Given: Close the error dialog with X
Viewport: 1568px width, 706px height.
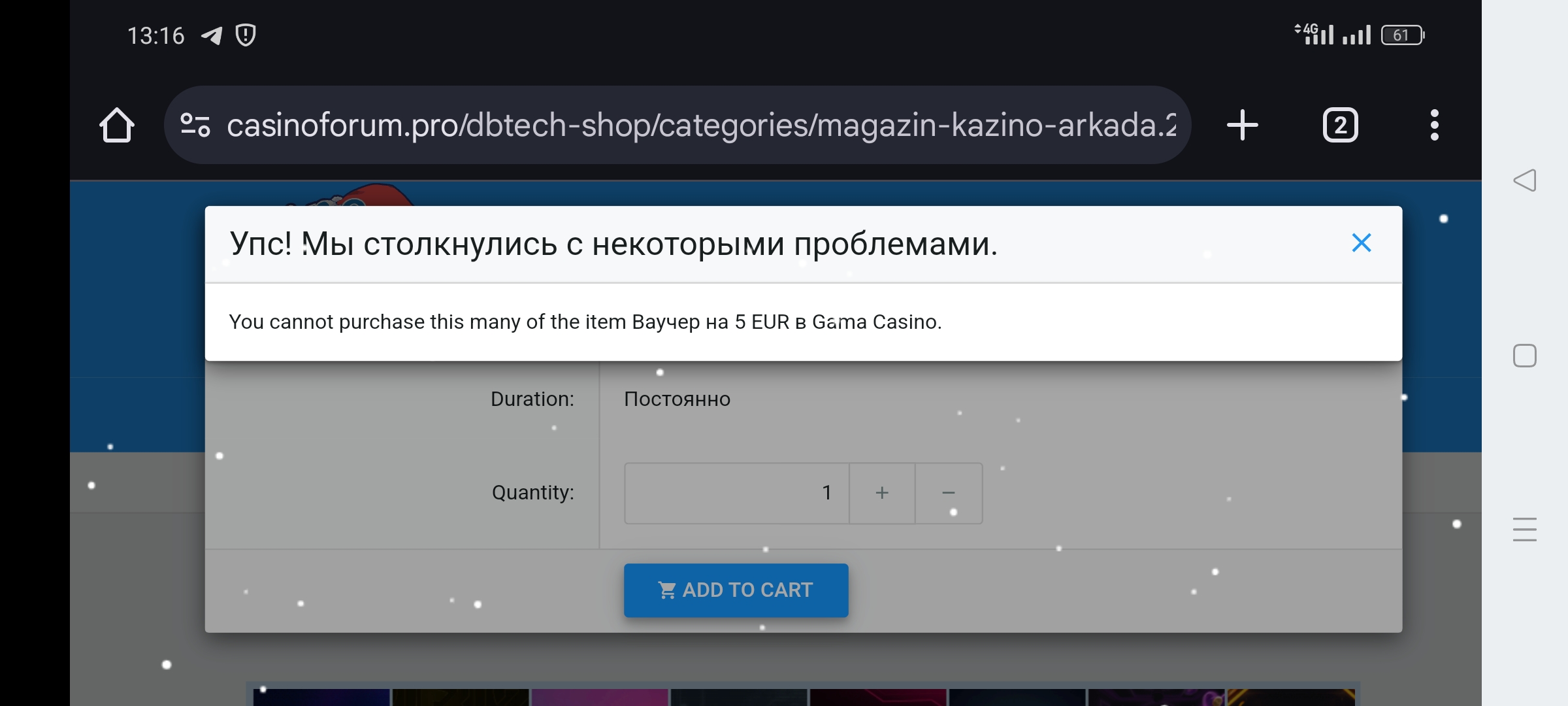Looking at the screenshot, I should 1362,243.
